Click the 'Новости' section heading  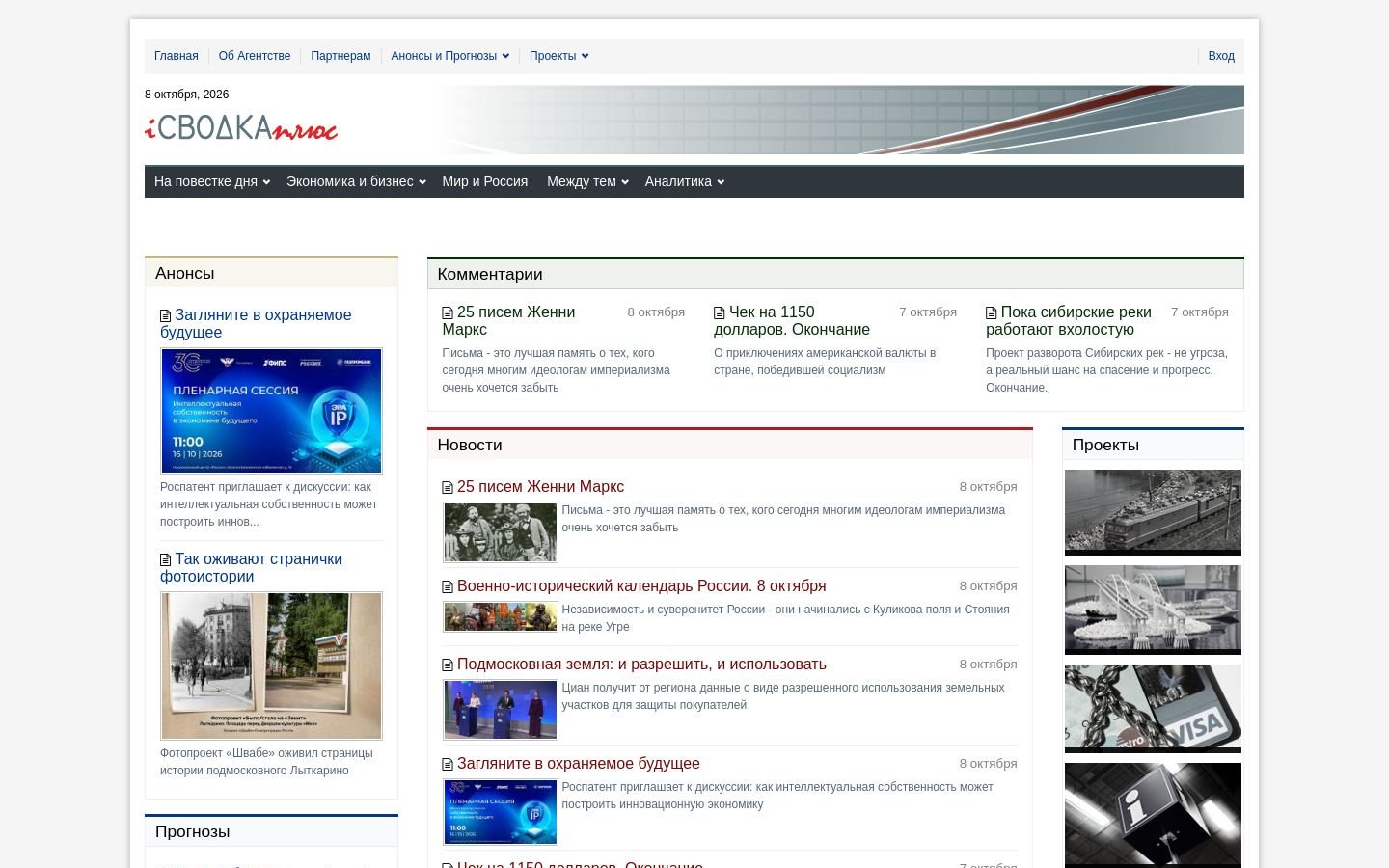click(470, 446)
